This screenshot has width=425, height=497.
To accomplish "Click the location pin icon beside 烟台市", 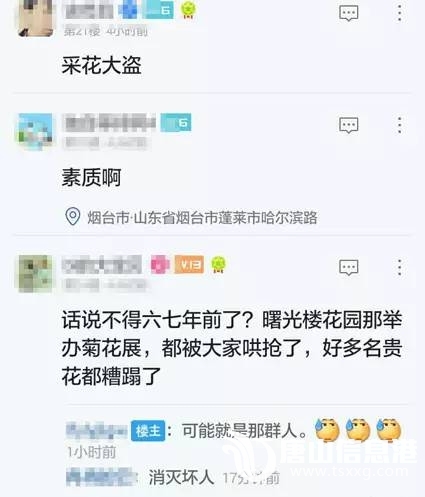I will point(72,216).
